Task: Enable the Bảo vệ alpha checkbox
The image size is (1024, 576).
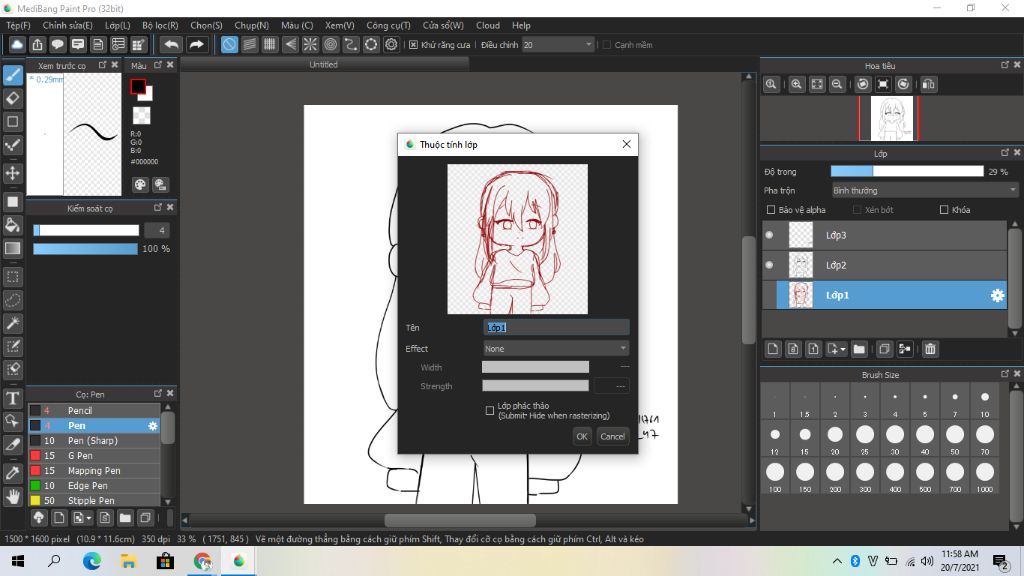Action: click(771, 210)
